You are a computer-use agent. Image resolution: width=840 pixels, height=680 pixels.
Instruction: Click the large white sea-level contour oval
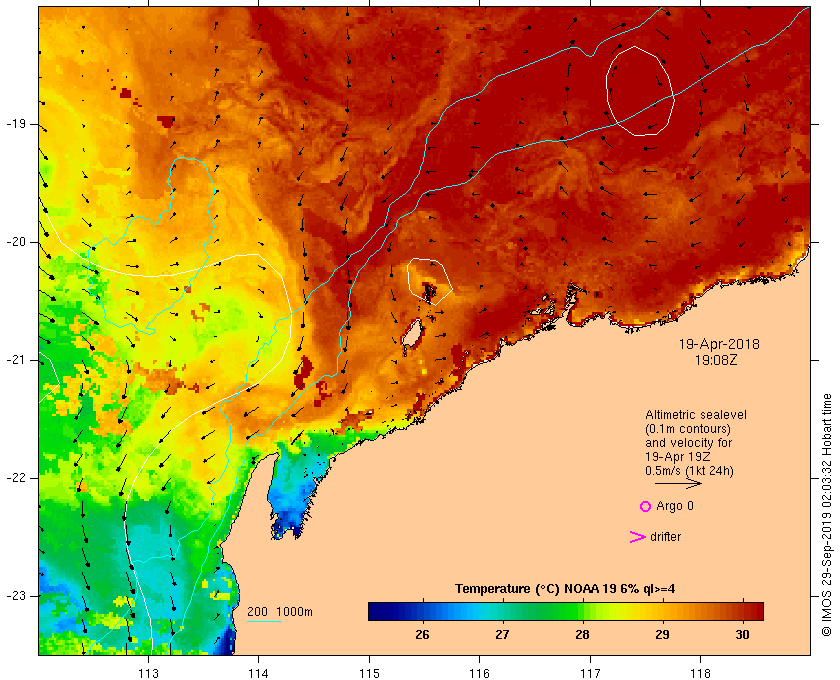tap(640, 91)
